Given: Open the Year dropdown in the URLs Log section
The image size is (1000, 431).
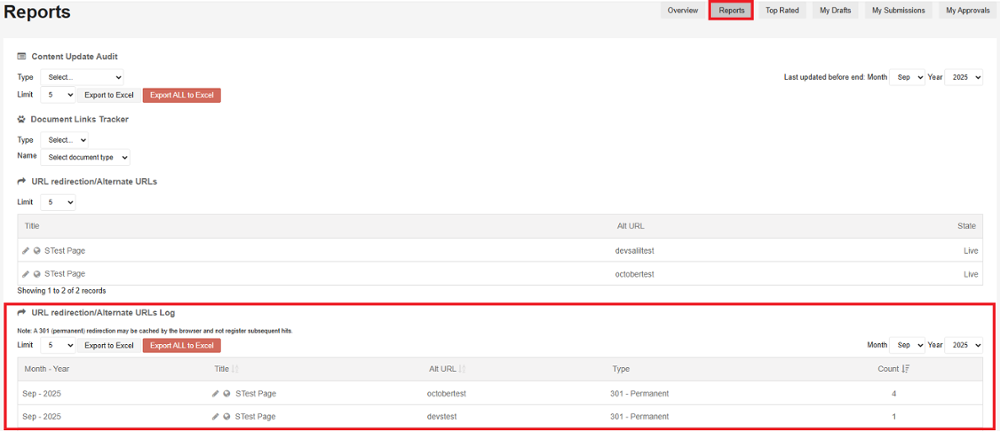Looking at the screenshot, I should tap(964, 345).
